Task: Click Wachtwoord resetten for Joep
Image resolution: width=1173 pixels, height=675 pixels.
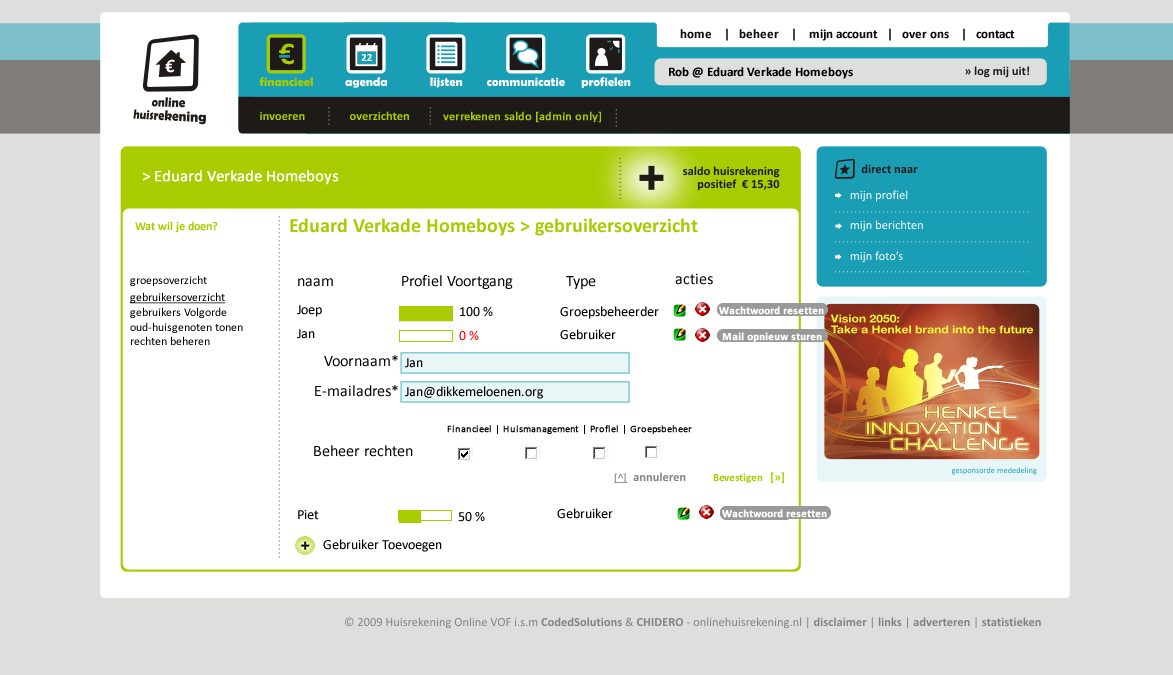Action: [771, 311]
